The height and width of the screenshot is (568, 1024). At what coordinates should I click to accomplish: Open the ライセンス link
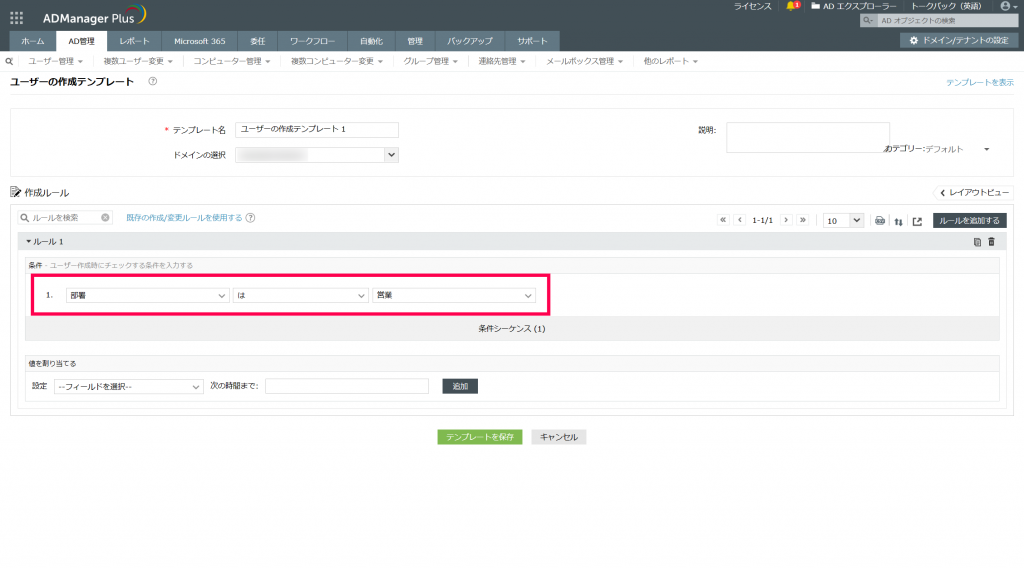tap(752, 6)
